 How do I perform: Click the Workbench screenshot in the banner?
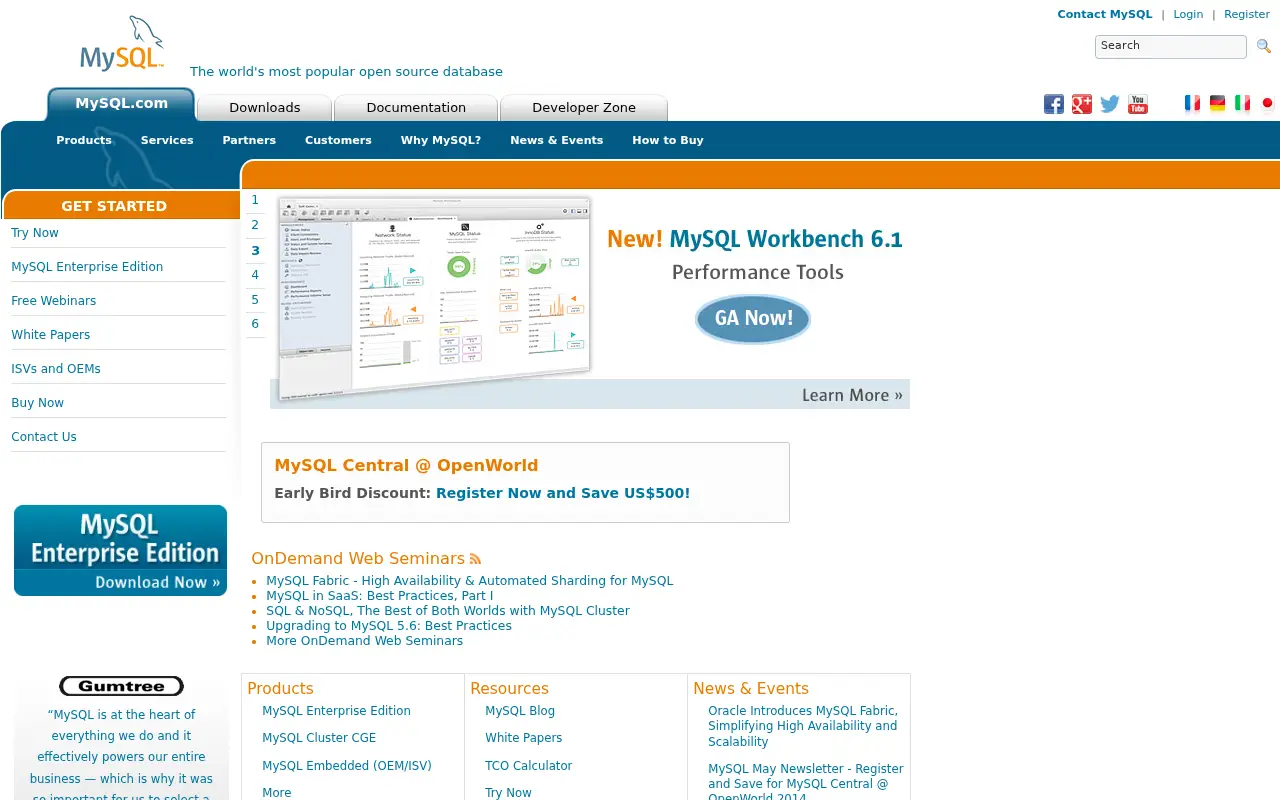[434, 297]
